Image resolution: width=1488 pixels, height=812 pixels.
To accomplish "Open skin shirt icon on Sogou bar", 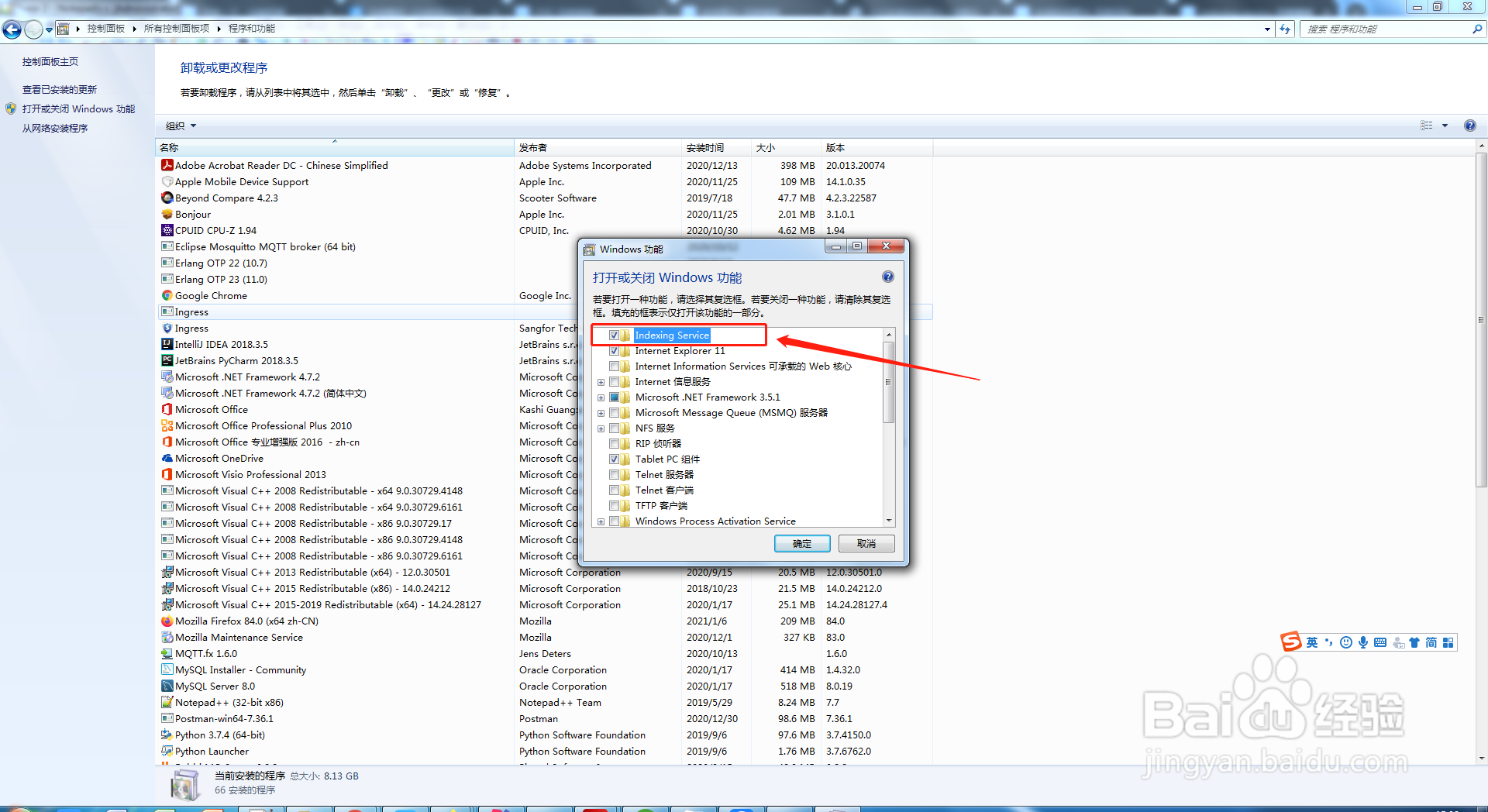I will (x=1414, y=642).
